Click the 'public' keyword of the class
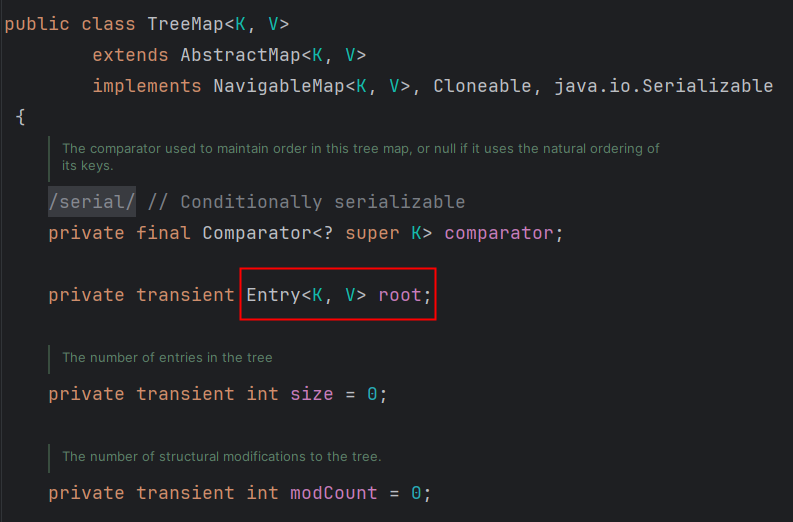793x522 pixels. 37,24
